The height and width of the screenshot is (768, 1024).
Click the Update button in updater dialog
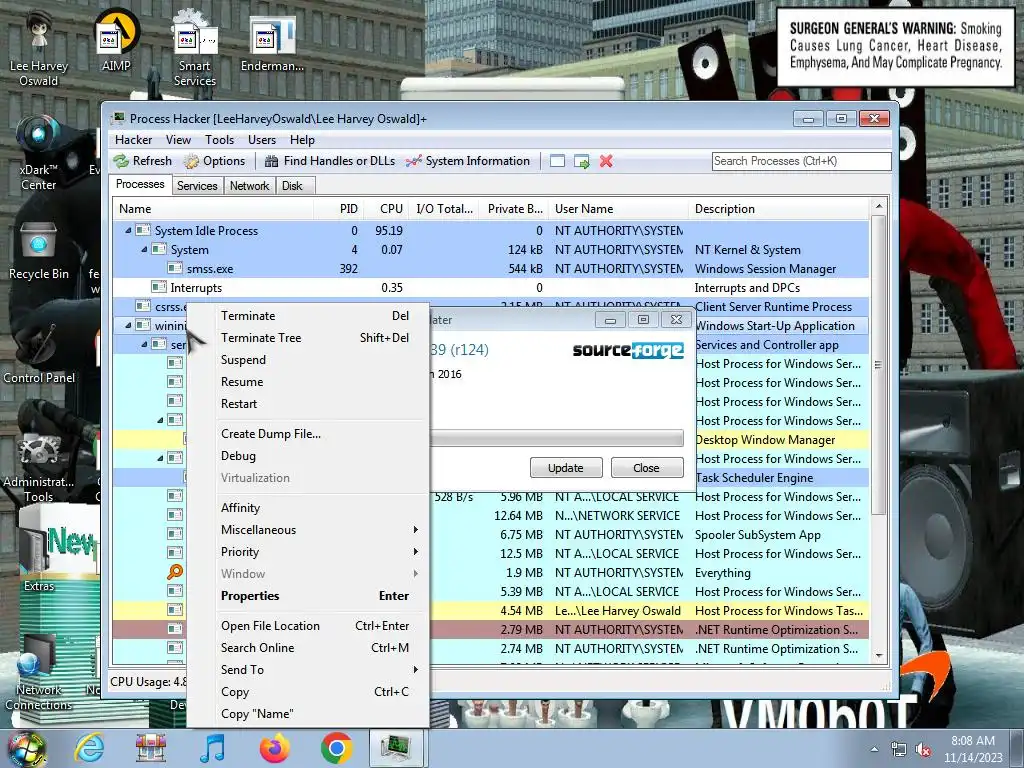[x=566, y=468]
